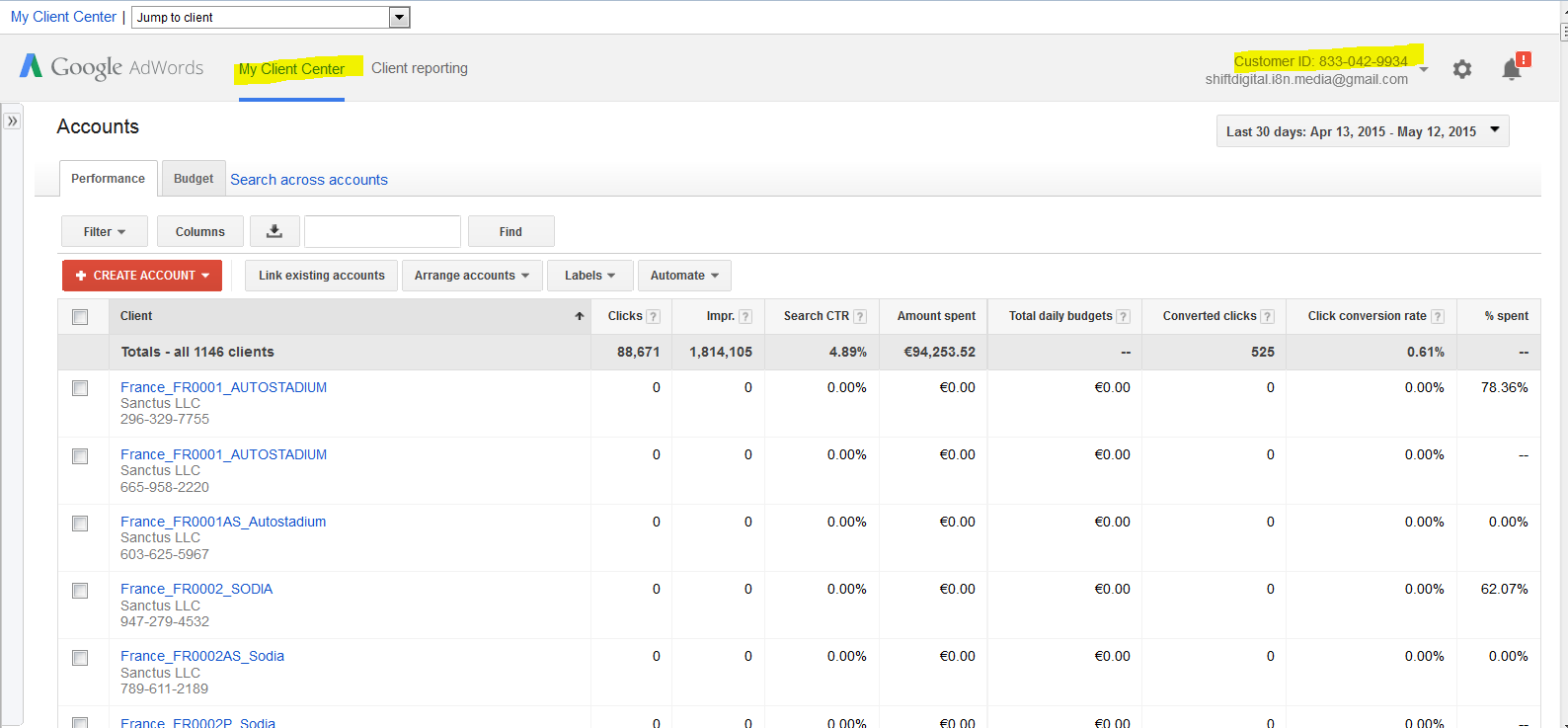Click Link existing accounts button

pyautogui.click(x=322, y=276)
